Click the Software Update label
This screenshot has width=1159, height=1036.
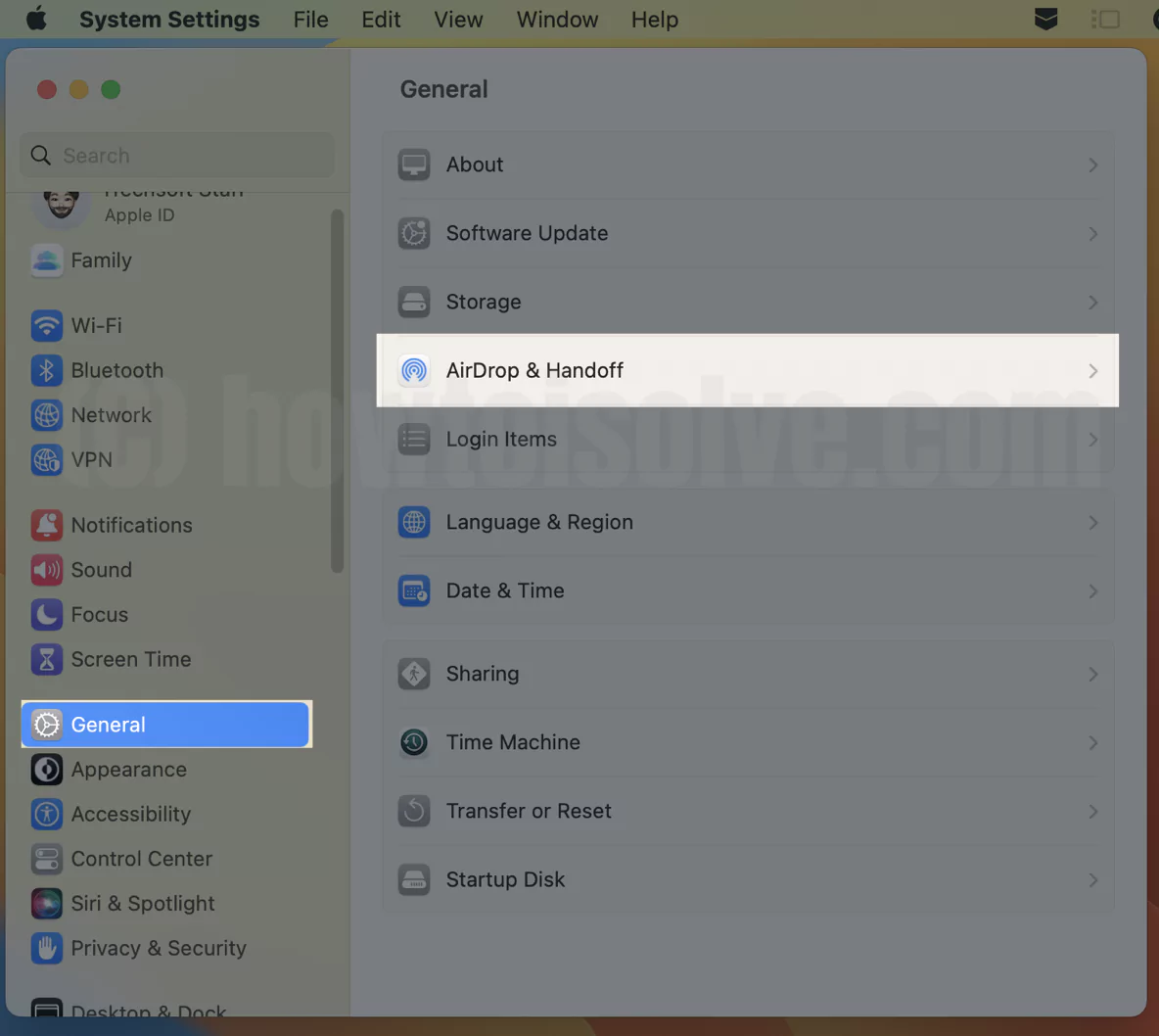tap(527, 233)
